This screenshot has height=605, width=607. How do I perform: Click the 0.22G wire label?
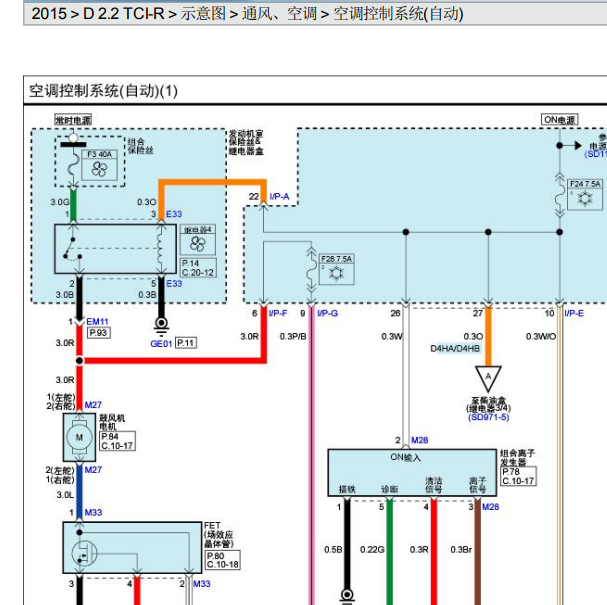(372, 549)
